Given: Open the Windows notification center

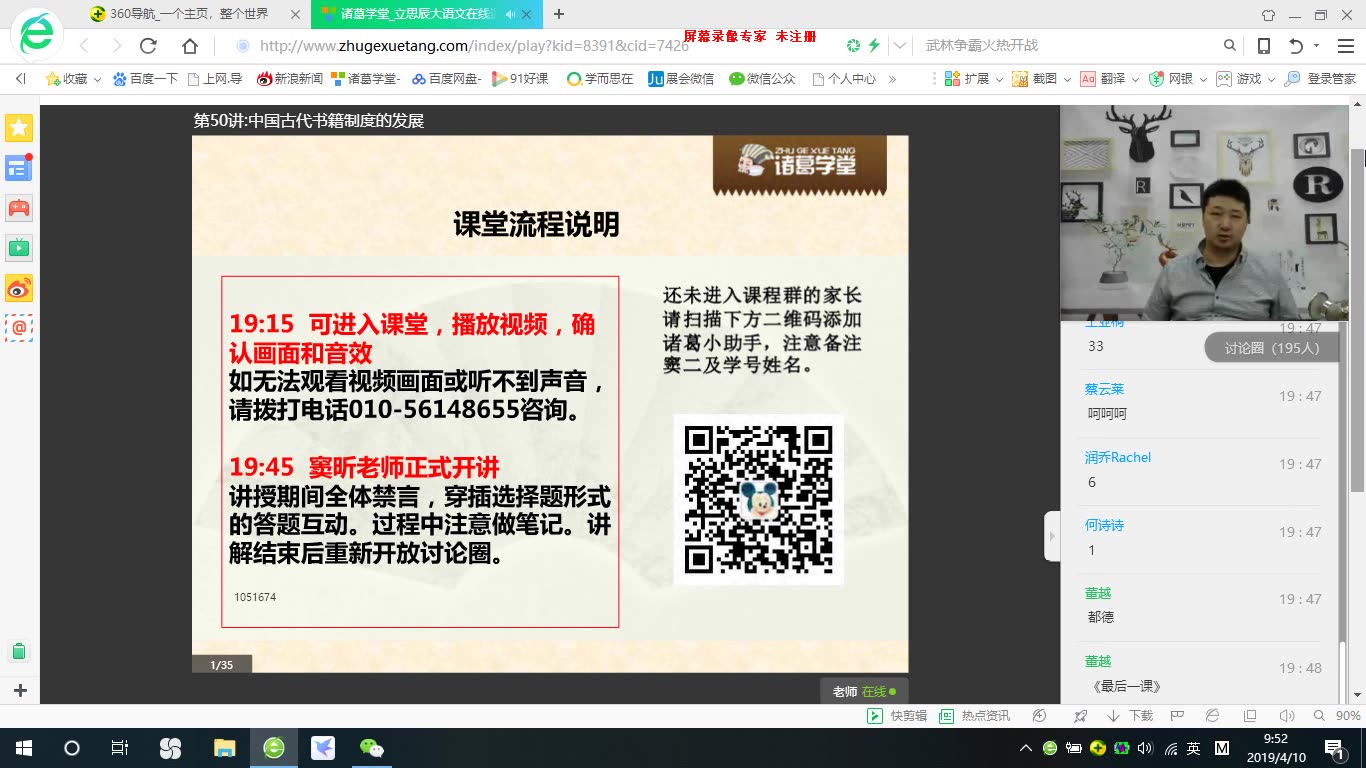Looking at the screenshot, I should click(x=1334, y=748).
